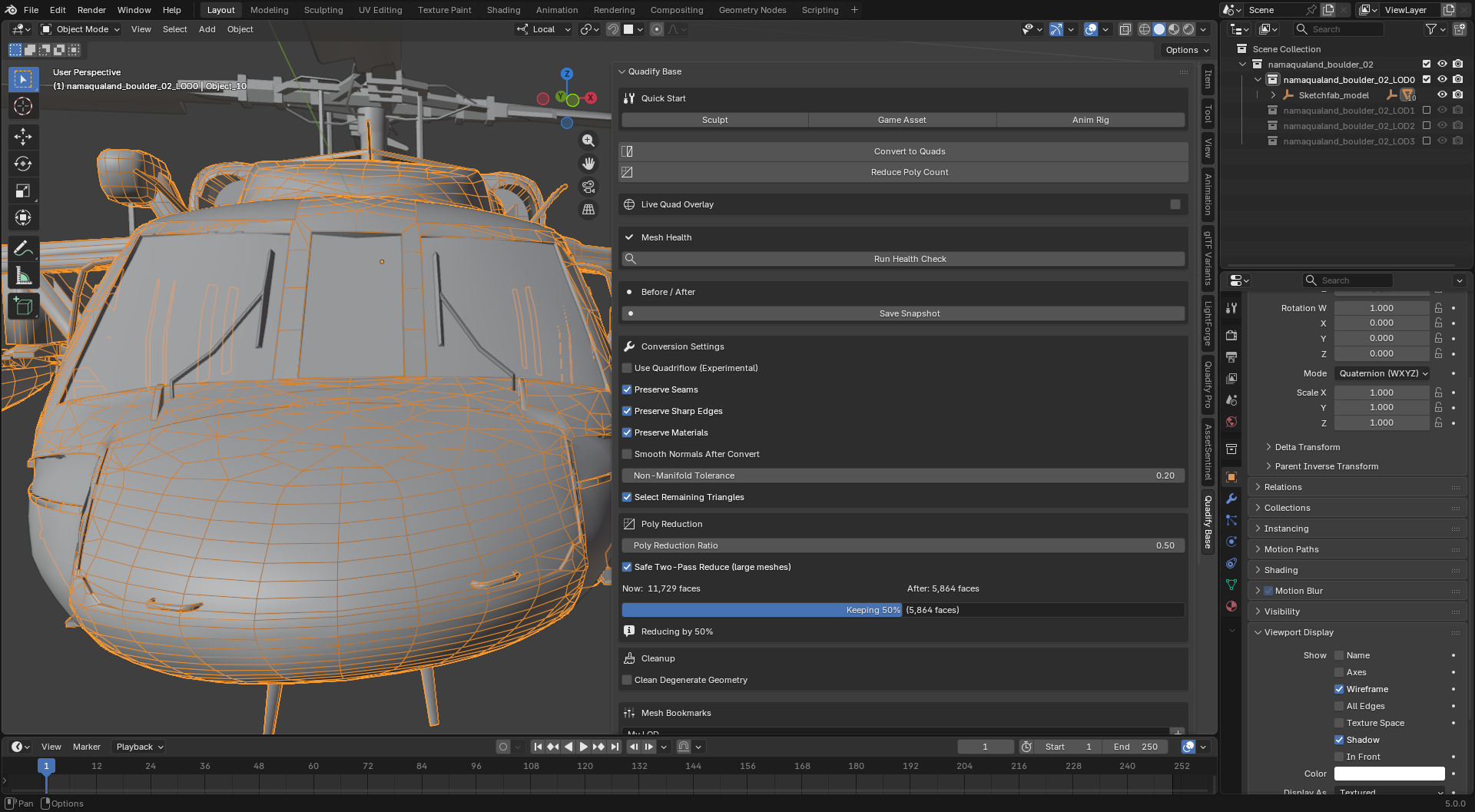Open the Quaternion (WXYZ) rotation mode dropdown
This screenshot has width=1475, height=812.
coord(1383,373)
